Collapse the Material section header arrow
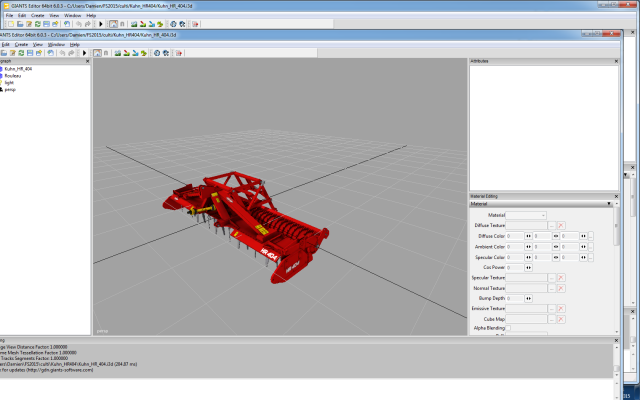Screen dimensions: 640x400 609,204
